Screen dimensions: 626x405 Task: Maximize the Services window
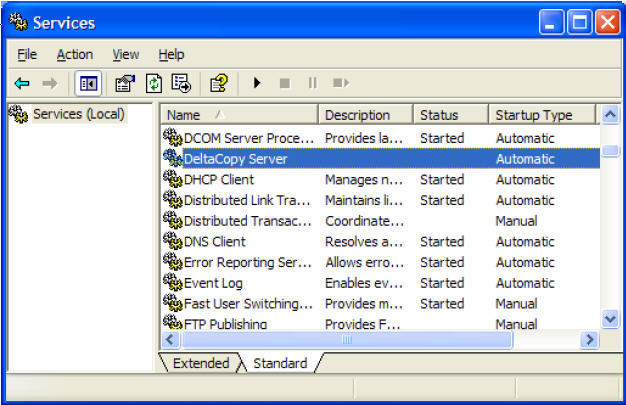click(579, 22)
